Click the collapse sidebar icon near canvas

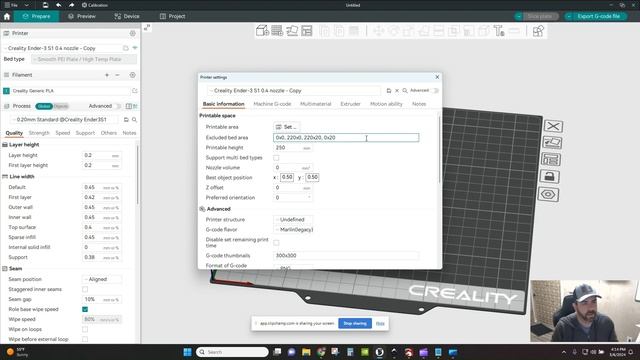click(x=147, y=27)
